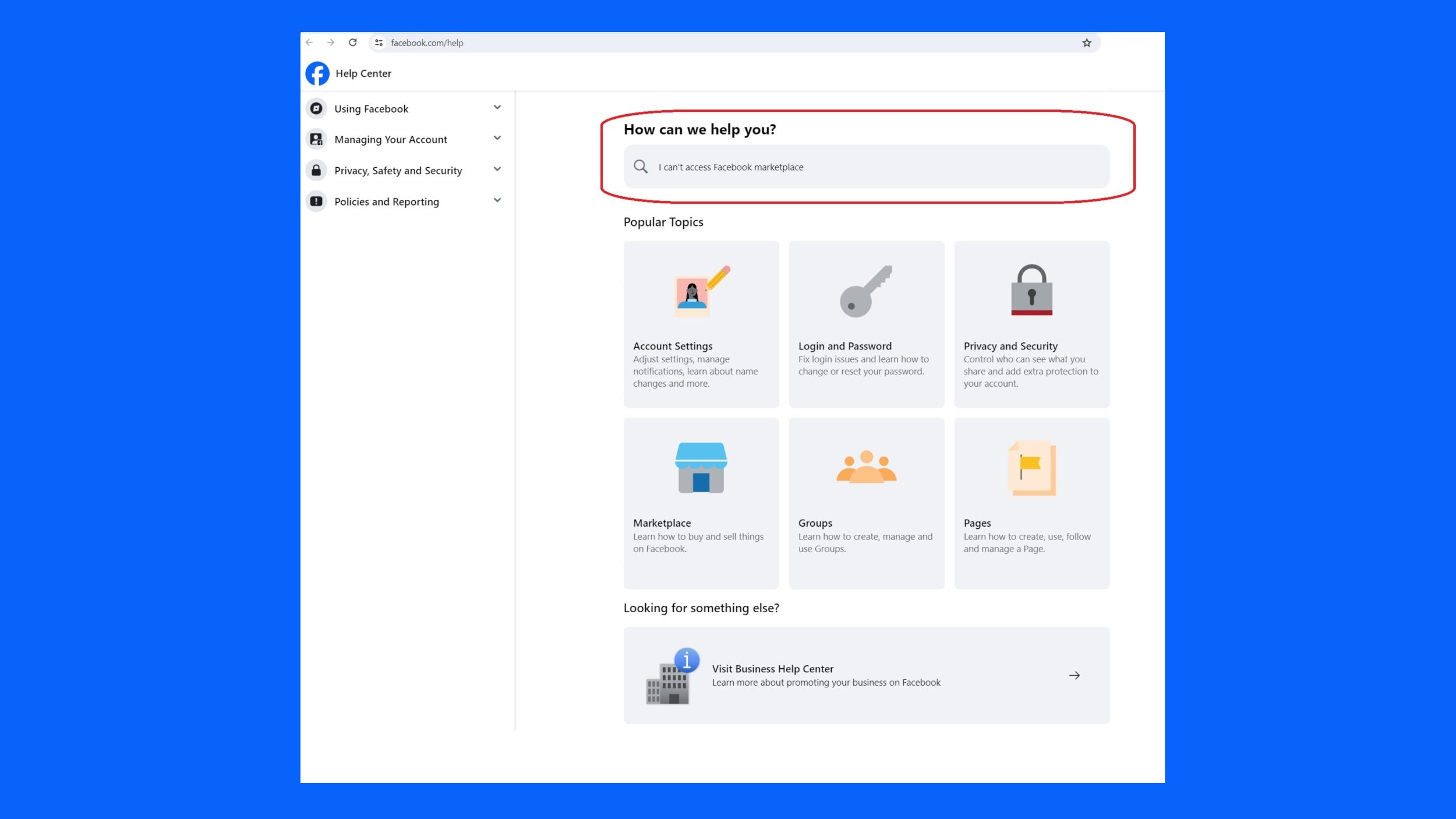Viewport: 1456px width, 819px height.
Task: Go back with the browser back arrow
Action: coord(309,43)
